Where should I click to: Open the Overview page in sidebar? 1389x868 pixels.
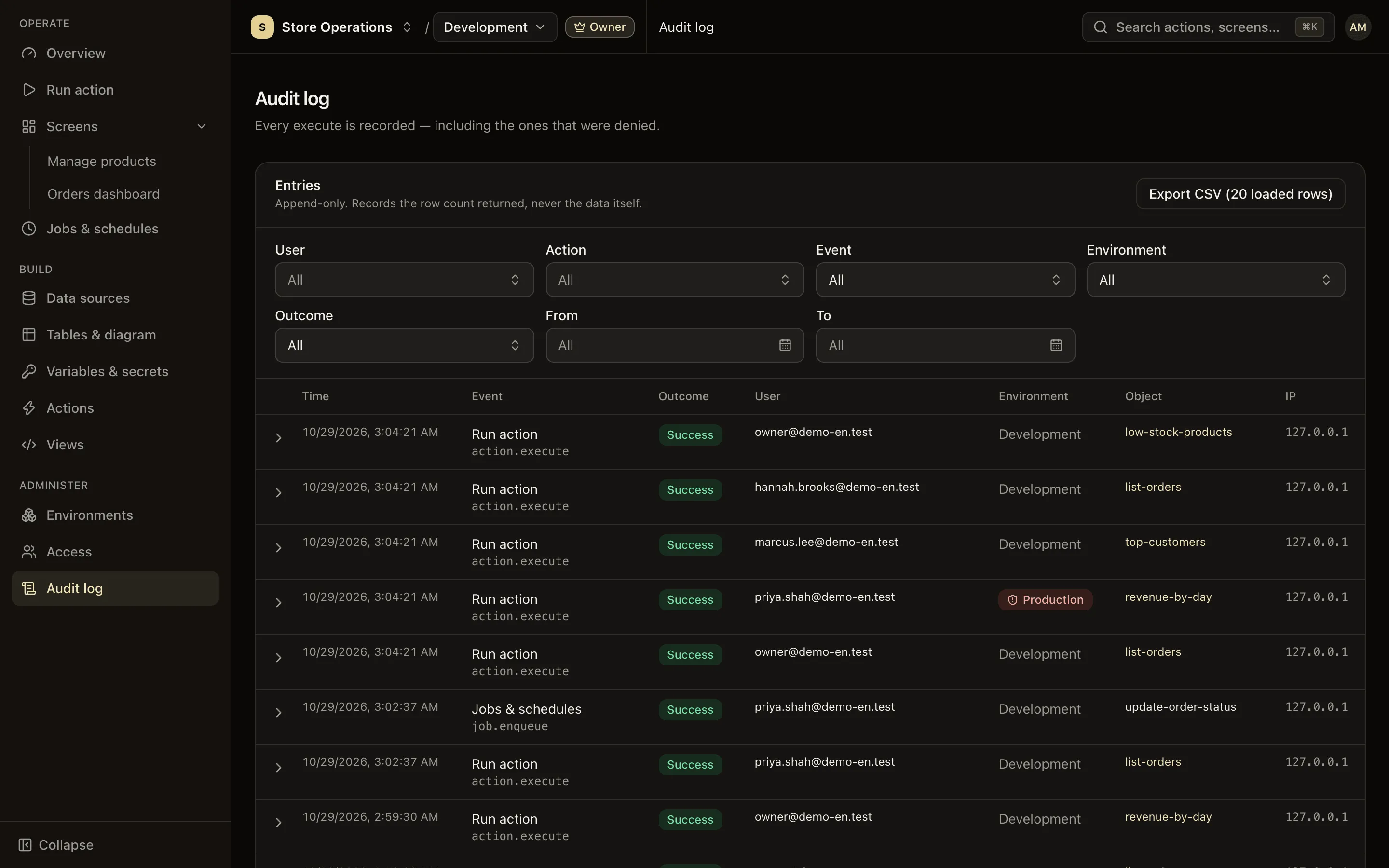[115, 54]
